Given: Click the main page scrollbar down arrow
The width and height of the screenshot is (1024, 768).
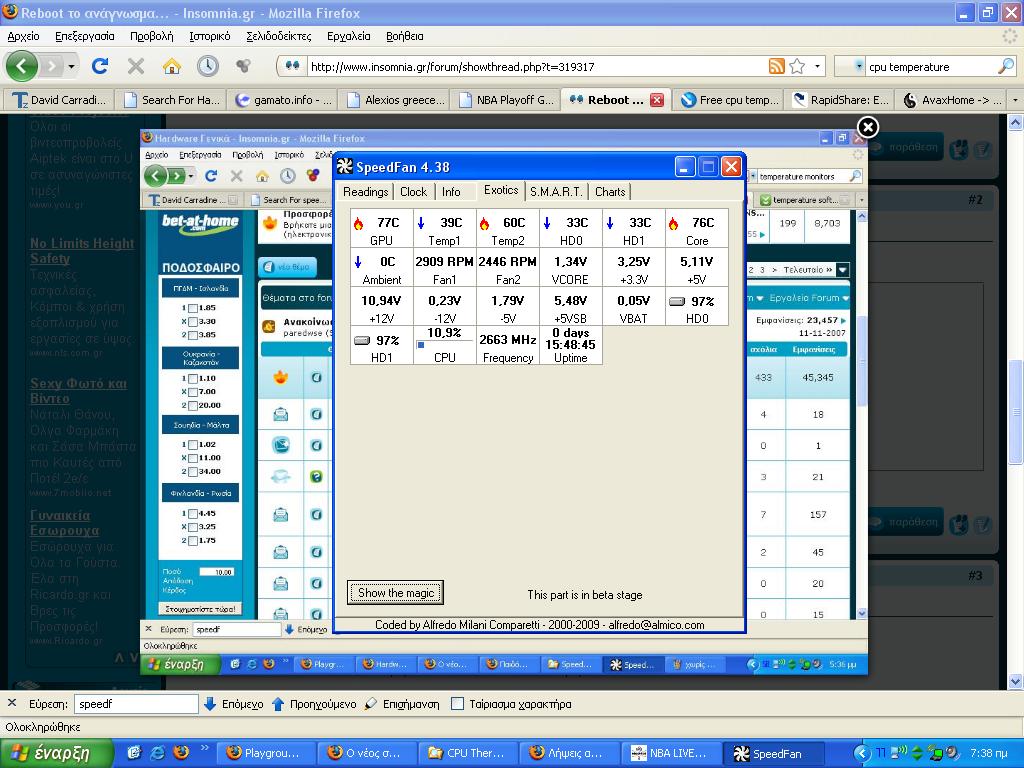Looking at the screenshot, I should tap(1016, 682).
